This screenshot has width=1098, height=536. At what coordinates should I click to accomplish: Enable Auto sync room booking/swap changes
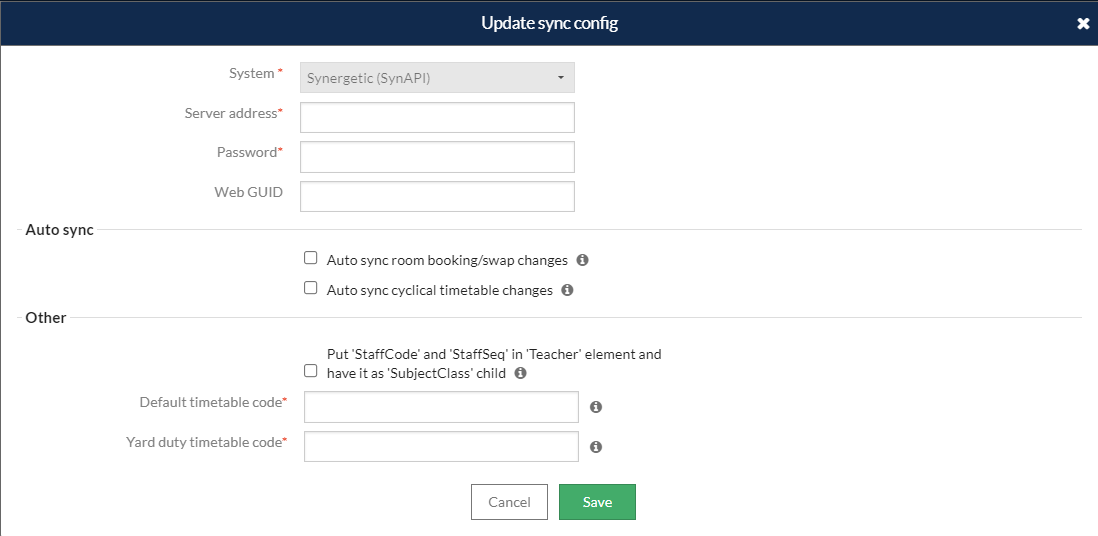pyautogui.click(x=311, y=258)
